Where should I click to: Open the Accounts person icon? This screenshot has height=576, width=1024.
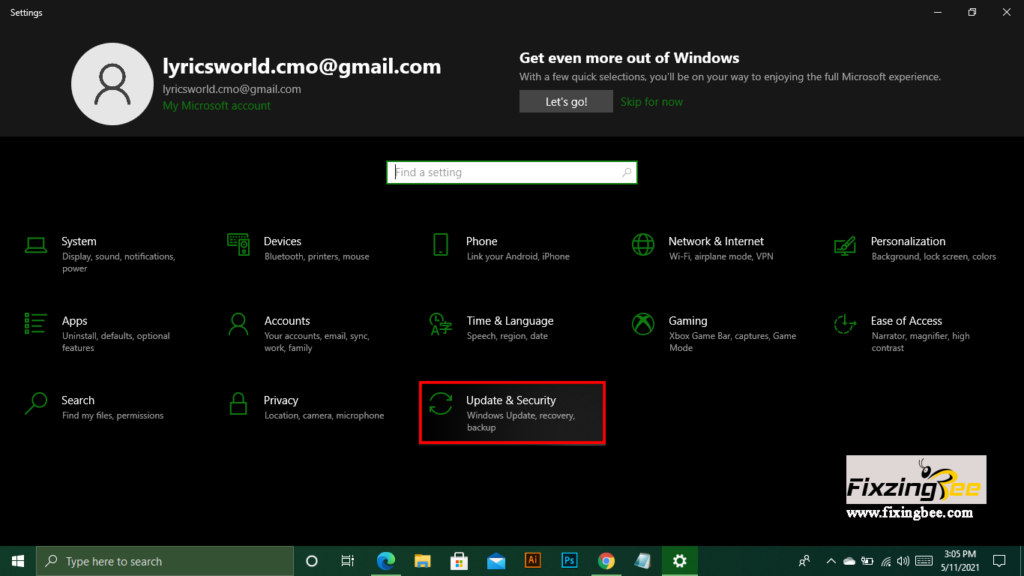pos(238,324)
